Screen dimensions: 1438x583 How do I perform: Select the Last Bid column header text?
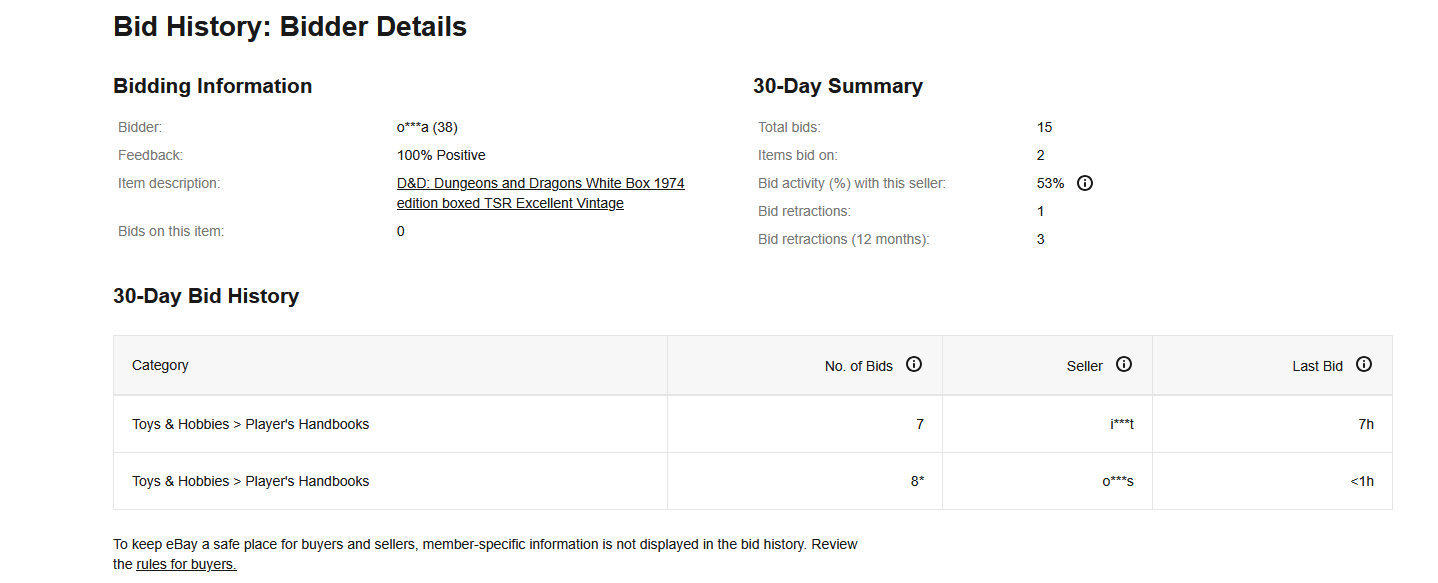click(1318, 366)
